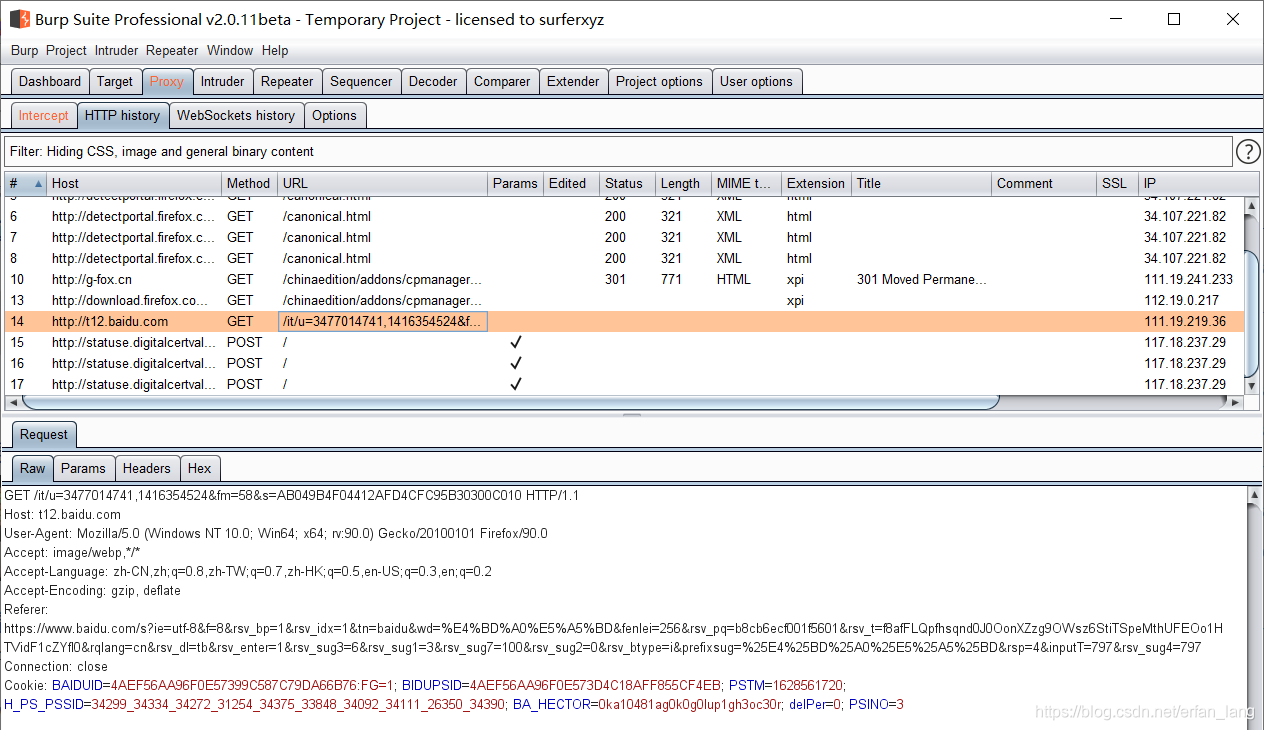Click horizontal scrollbar right arrow
The height and width of the screenshot is (730, 1264).
coord(1236,402)
